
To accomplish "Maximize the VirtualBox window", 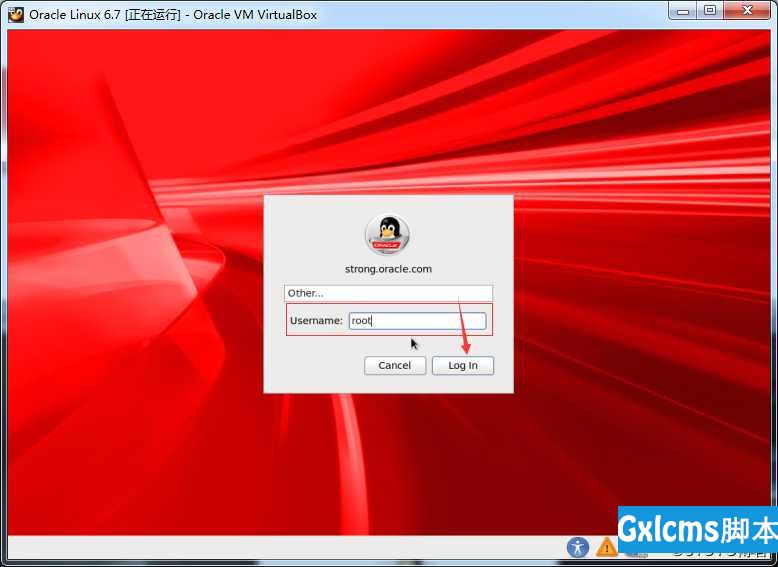I will point(710,11).
